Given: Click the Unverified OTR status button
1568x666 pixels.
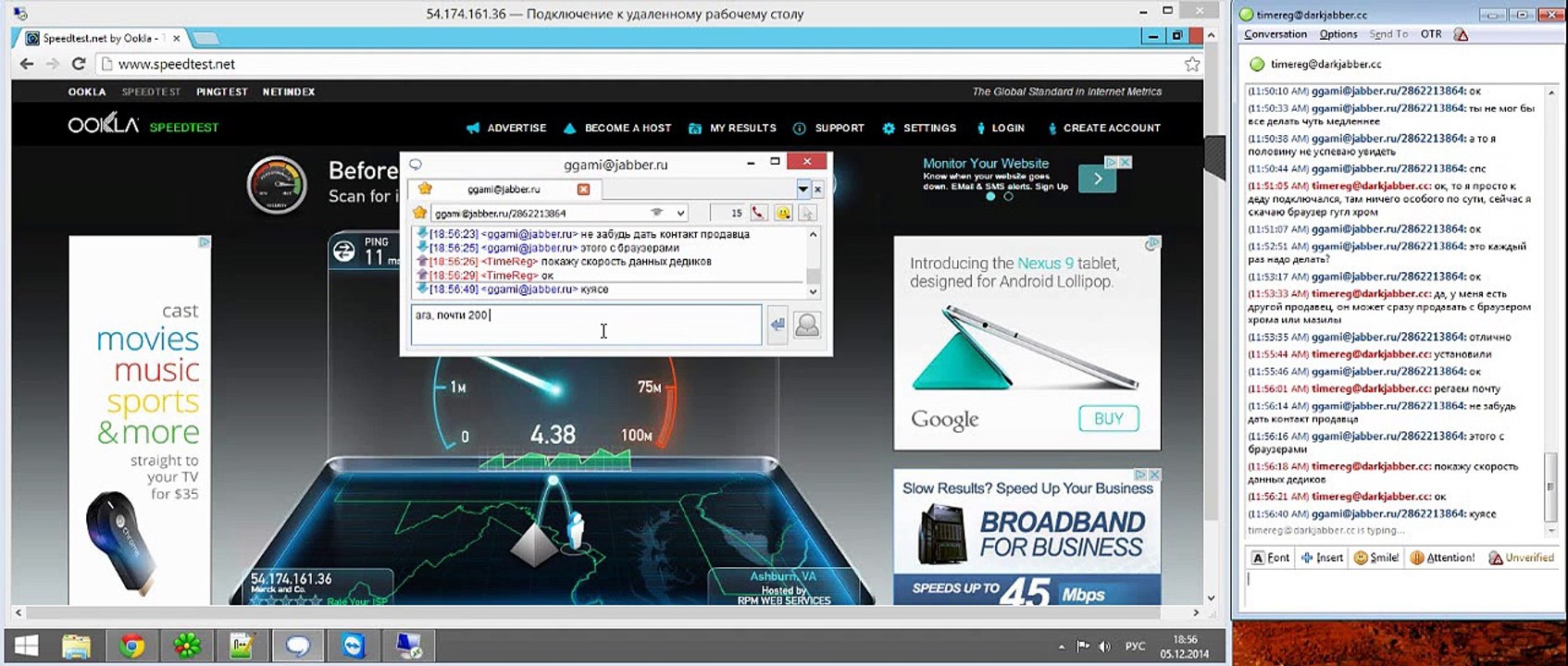Looking at the screenshot, I should pyautogui.click(x=1521, y=558).
